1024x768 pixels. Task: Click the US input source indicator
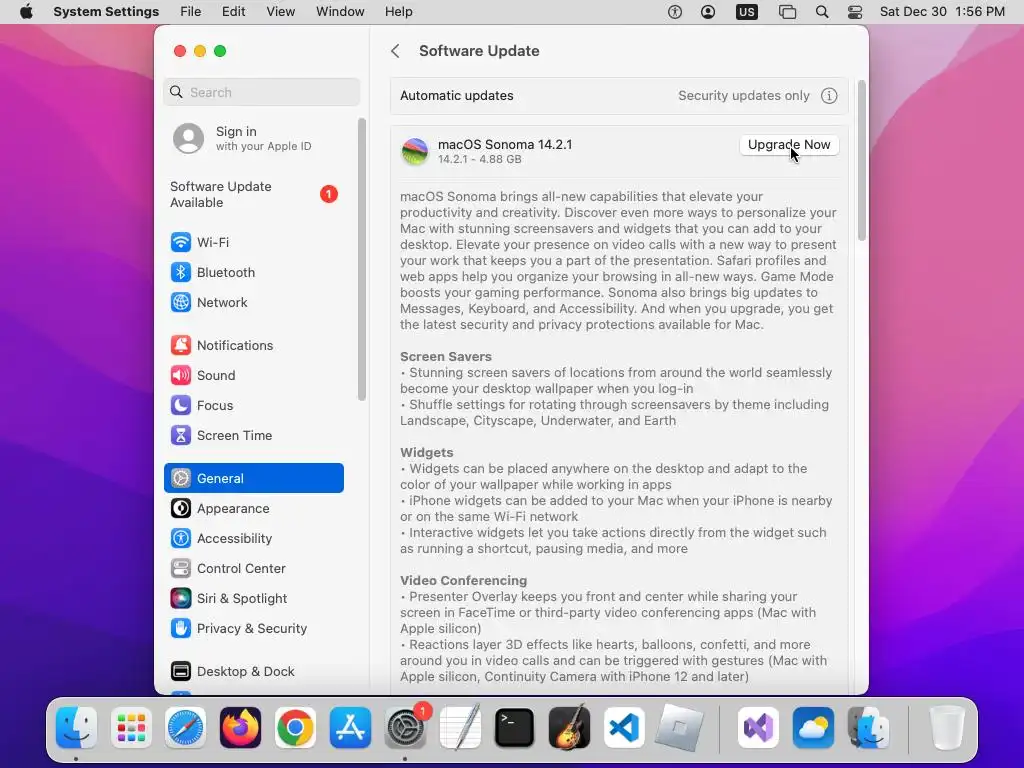746,12
